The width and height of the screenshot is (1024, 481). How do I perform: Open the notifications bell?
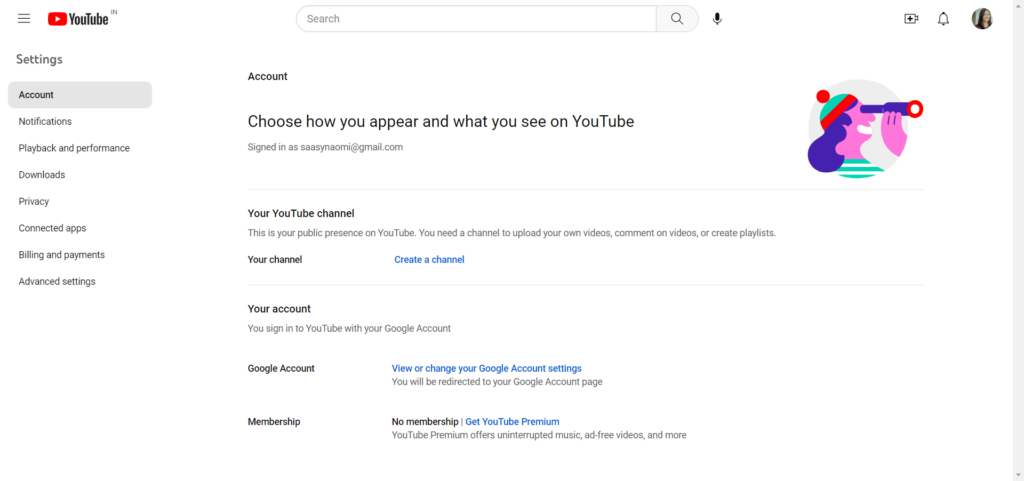coord(943,19)
